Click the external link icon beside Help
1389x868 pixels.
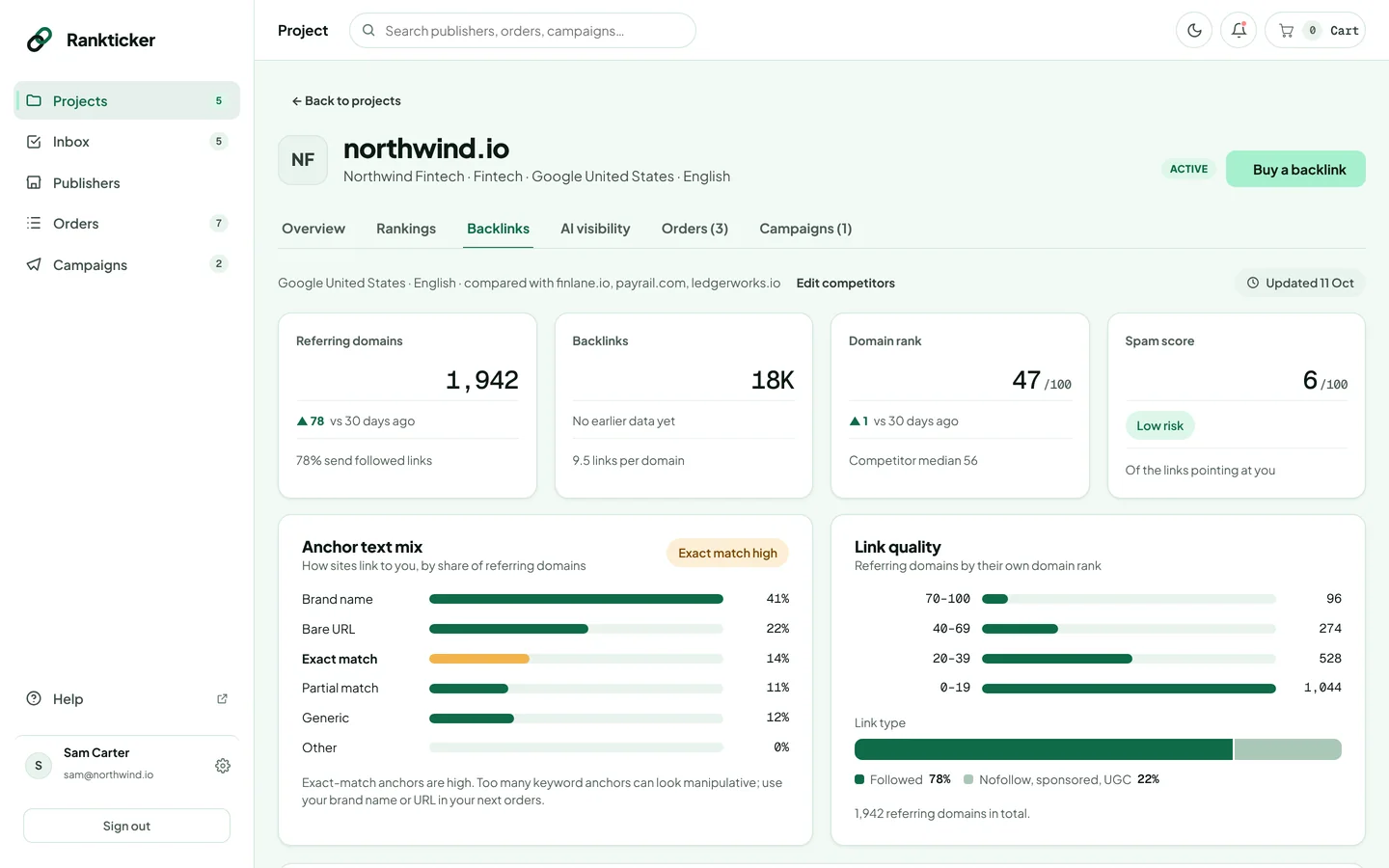tap(223, 698)
